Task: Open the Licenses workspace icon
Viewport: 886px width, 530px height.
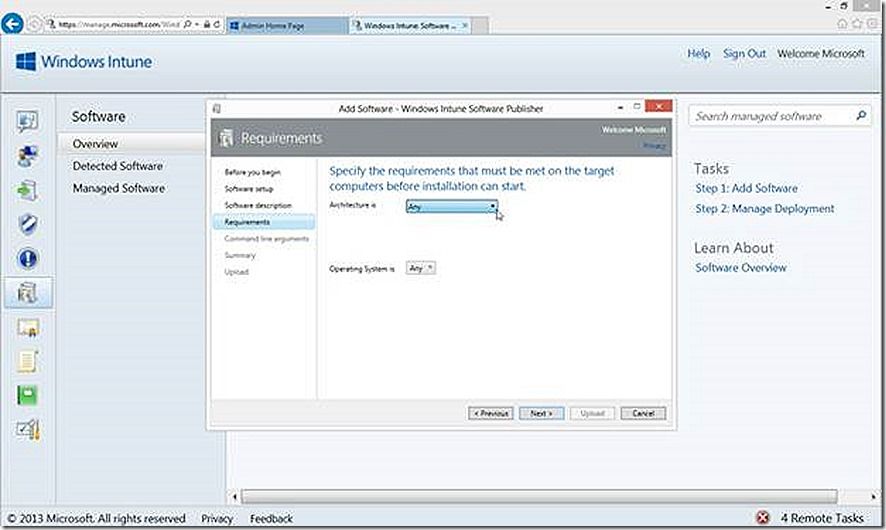Action: 27,327
